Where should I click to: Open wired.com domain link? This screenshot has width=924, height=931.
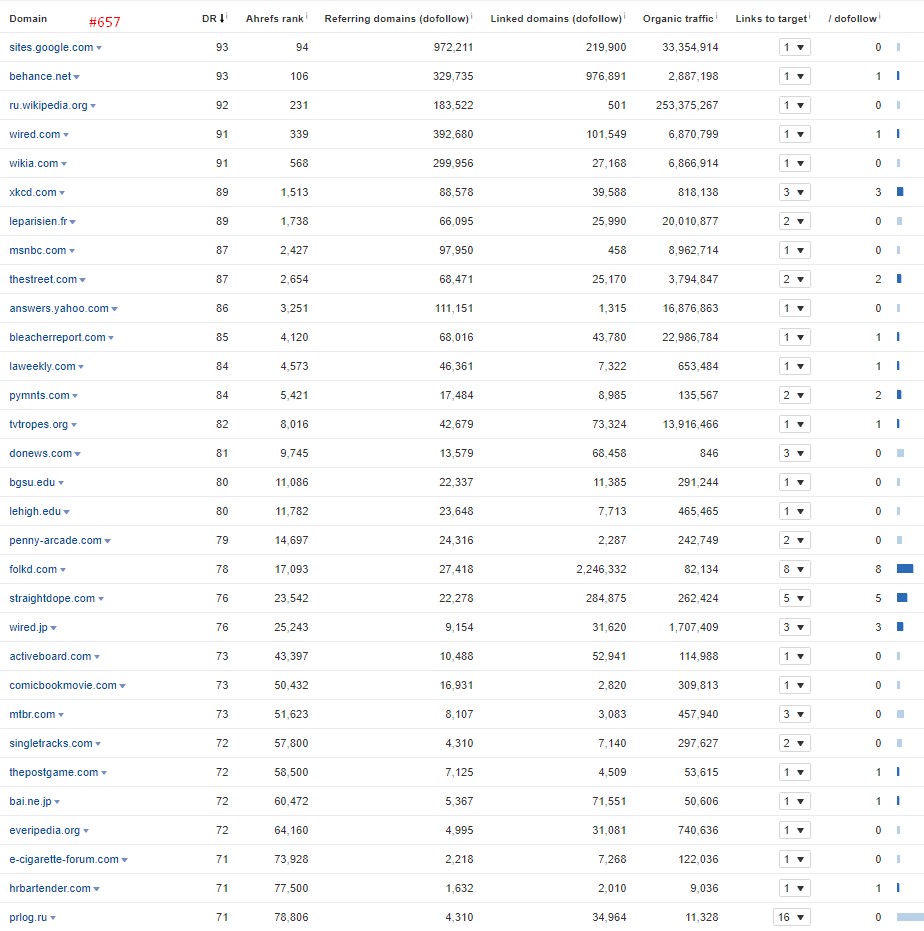(34, 135)
